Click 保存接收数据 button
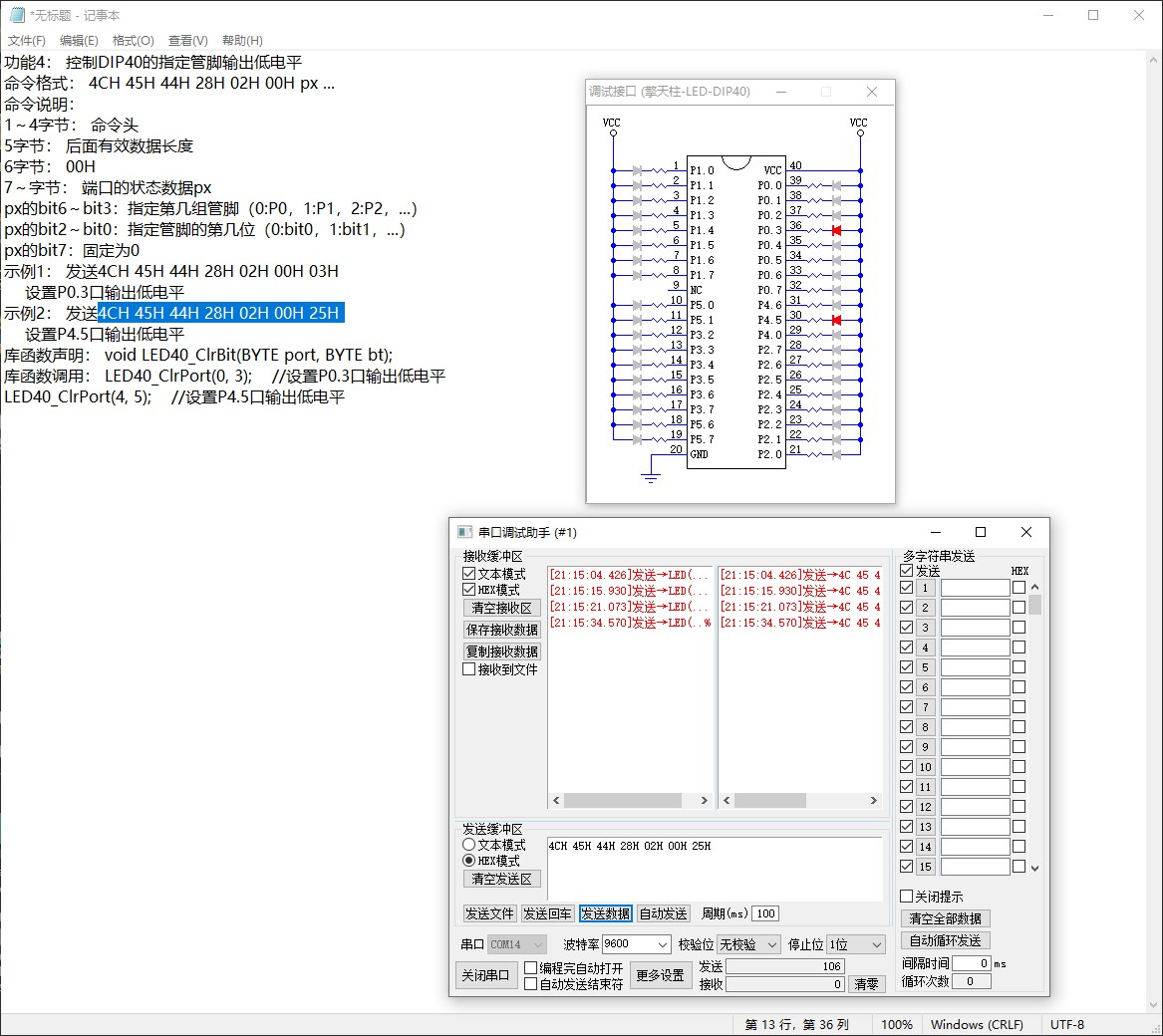Screen dimensions: 1163x1036 [501, 630]
